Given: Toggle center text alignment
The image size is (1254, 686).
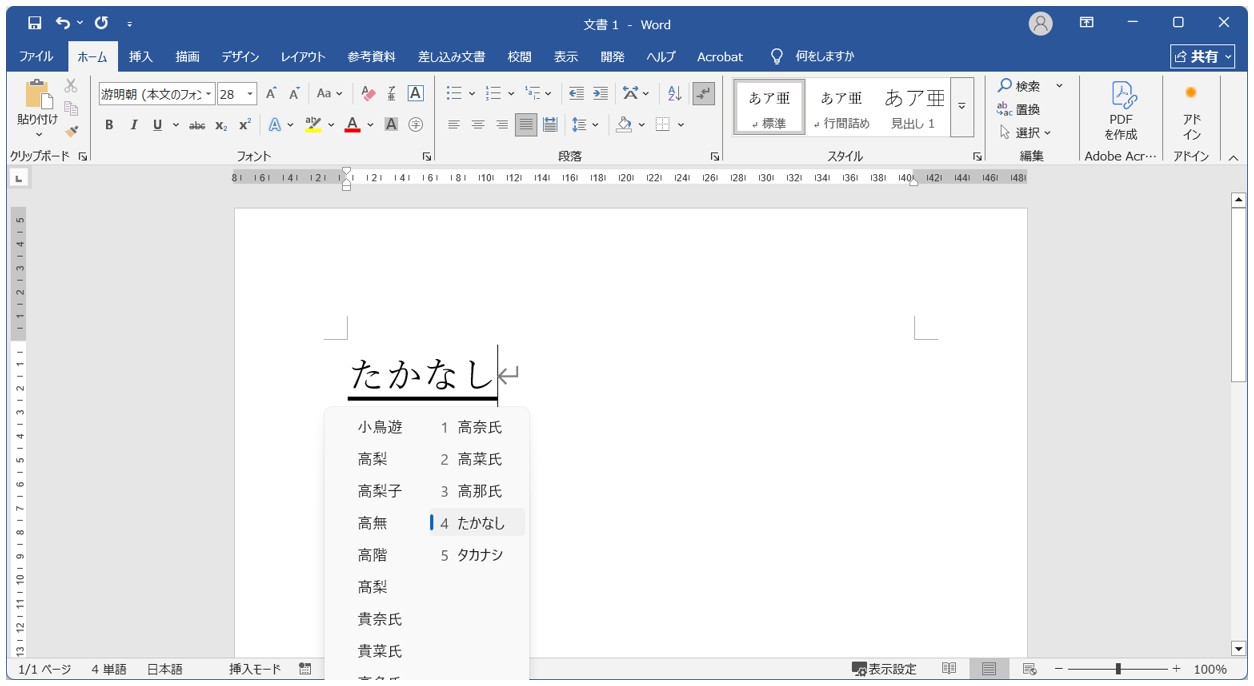Looking at the screenshot, I should click(x=479, y=125).
